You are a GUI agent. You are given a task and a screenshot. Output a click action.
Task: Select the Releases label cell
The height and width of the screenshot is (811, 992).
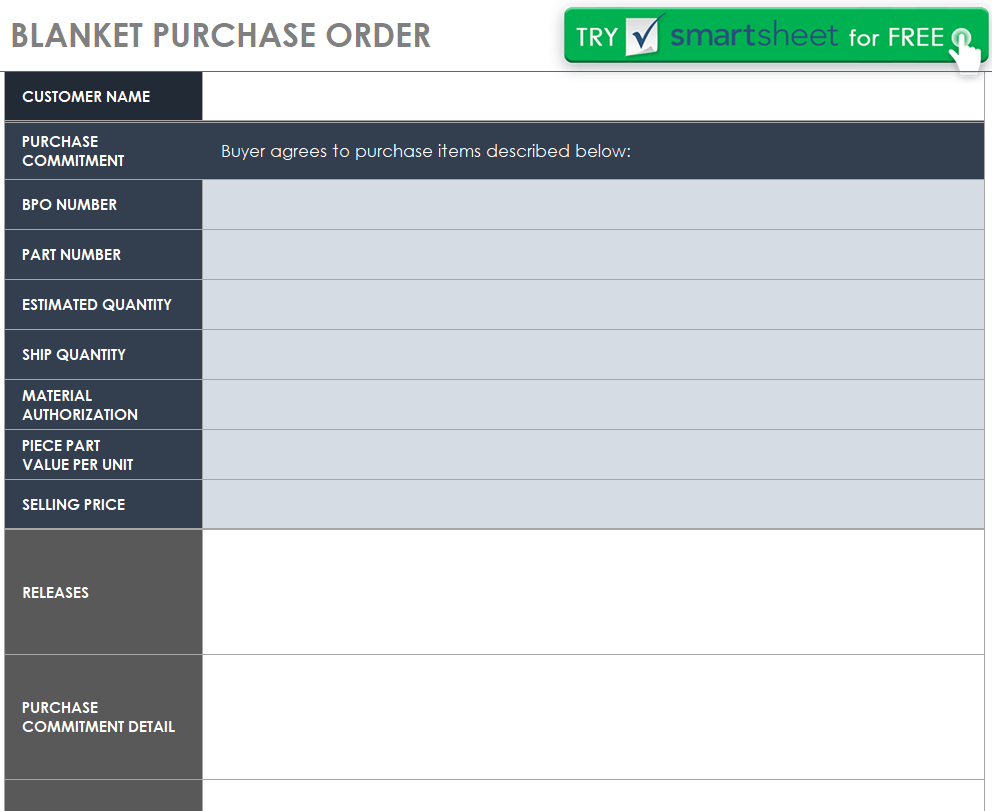[103, 592]
